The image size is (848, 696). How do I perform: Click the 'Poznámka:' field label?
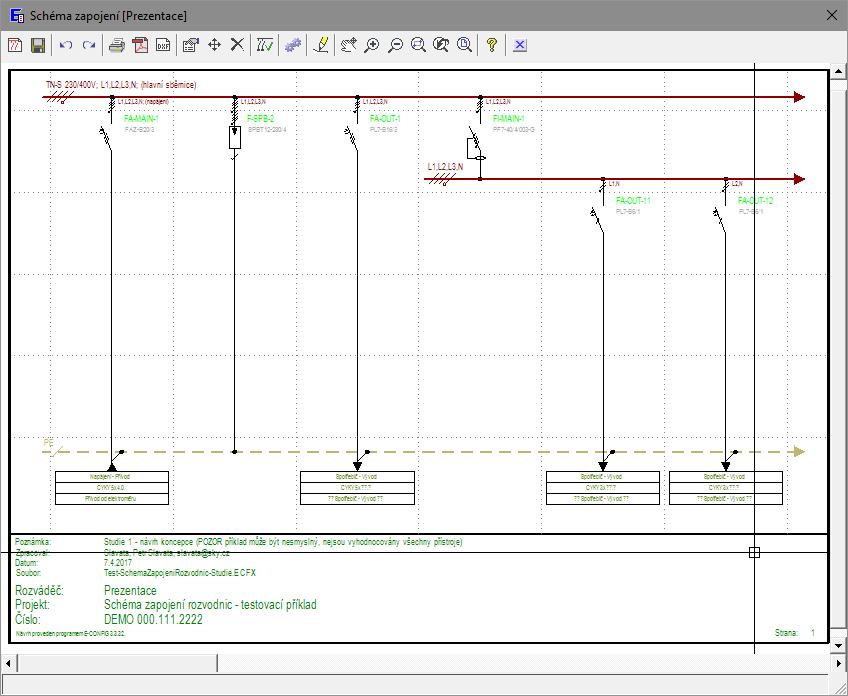(33, 542)
